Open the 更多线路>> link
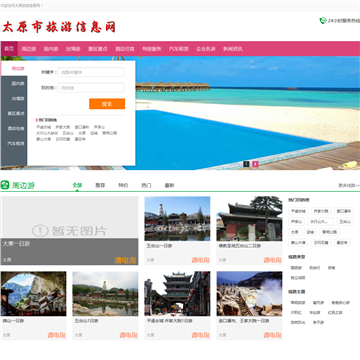 (349, 185)
